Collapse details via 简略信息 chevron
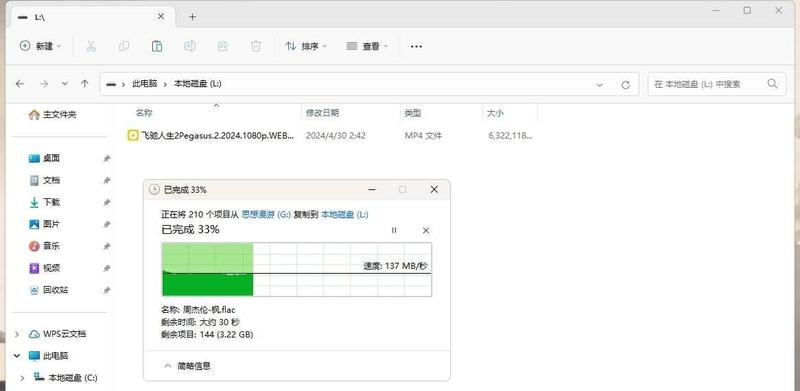Screen dimensions: 800x391 167,366
